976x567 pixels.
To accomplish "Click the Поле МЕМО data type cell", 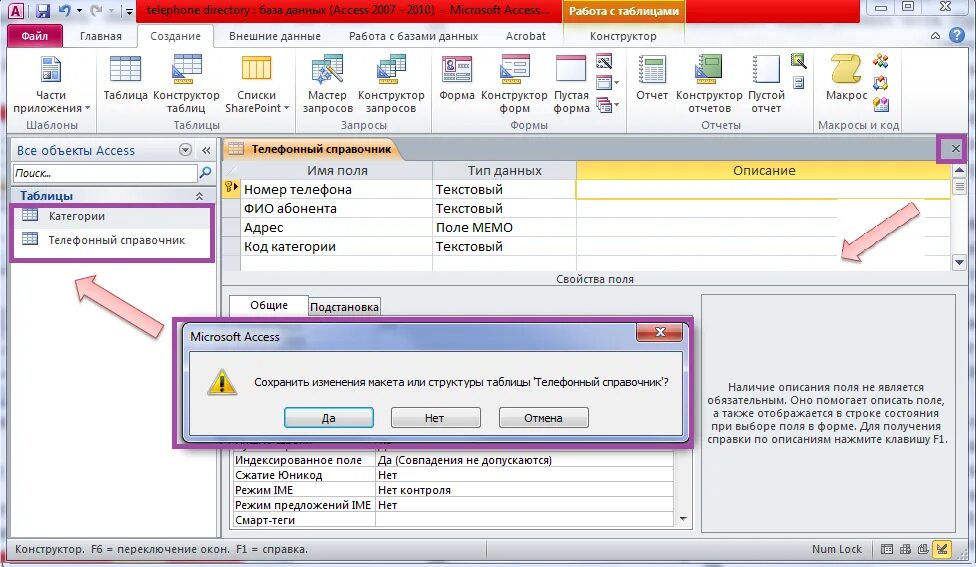I will pyautogui.click(x=504, y=227).
